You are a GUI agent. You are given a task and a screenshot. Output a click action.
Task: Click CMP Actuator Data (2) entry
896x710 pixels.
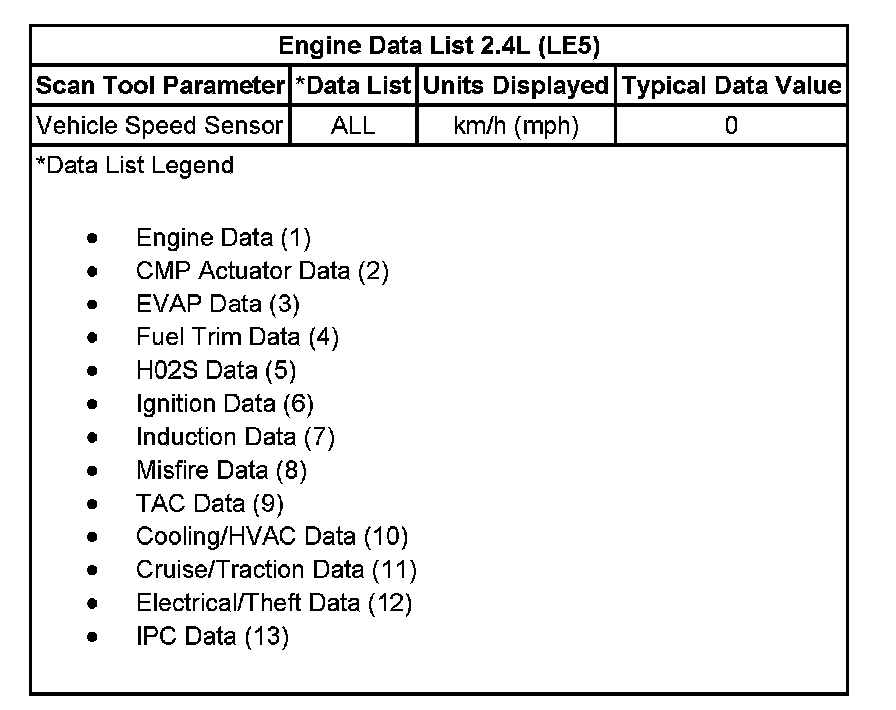pyautogui.click(x=262, y=271)
